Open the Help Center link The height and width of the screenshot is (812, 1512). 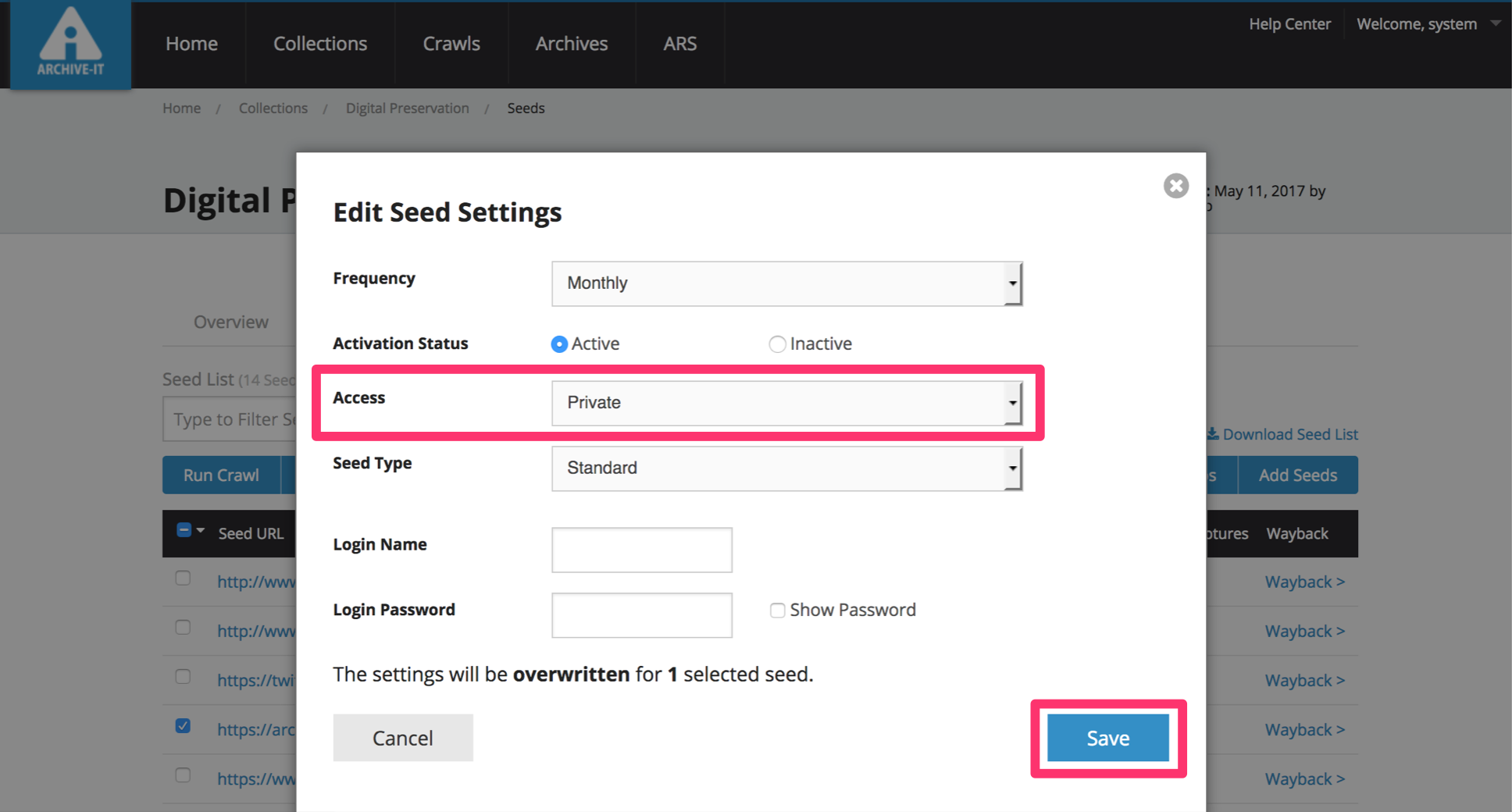click(1289, 24)
